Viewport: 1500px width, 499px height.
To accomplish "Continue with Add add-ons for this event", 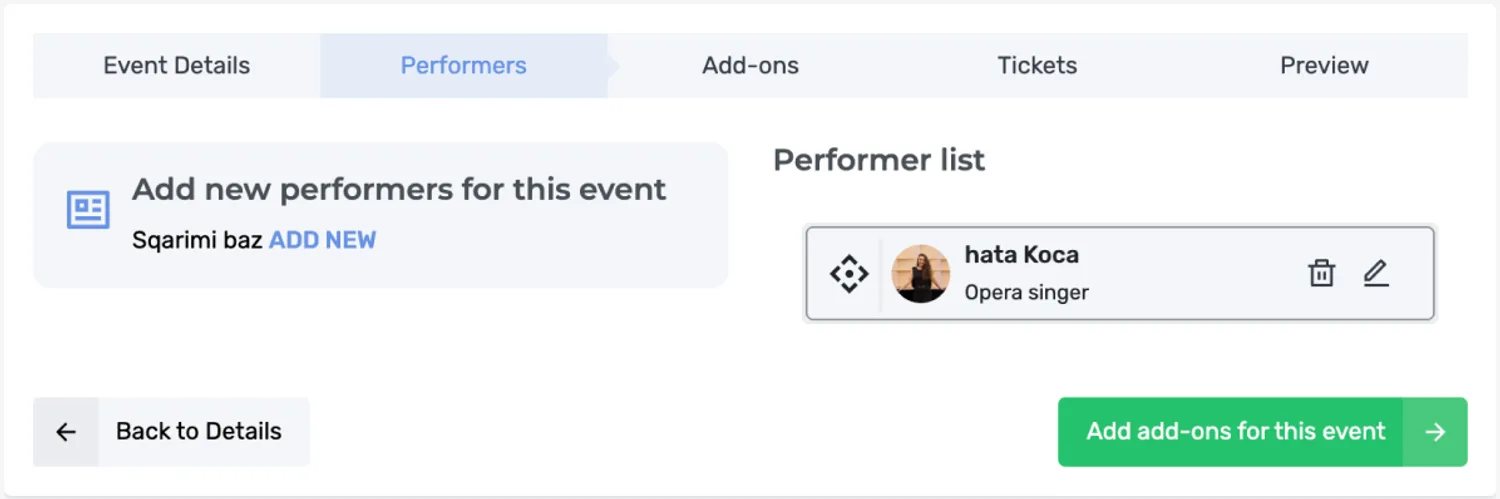I will pyautogui.click(x=1263, y=432).
